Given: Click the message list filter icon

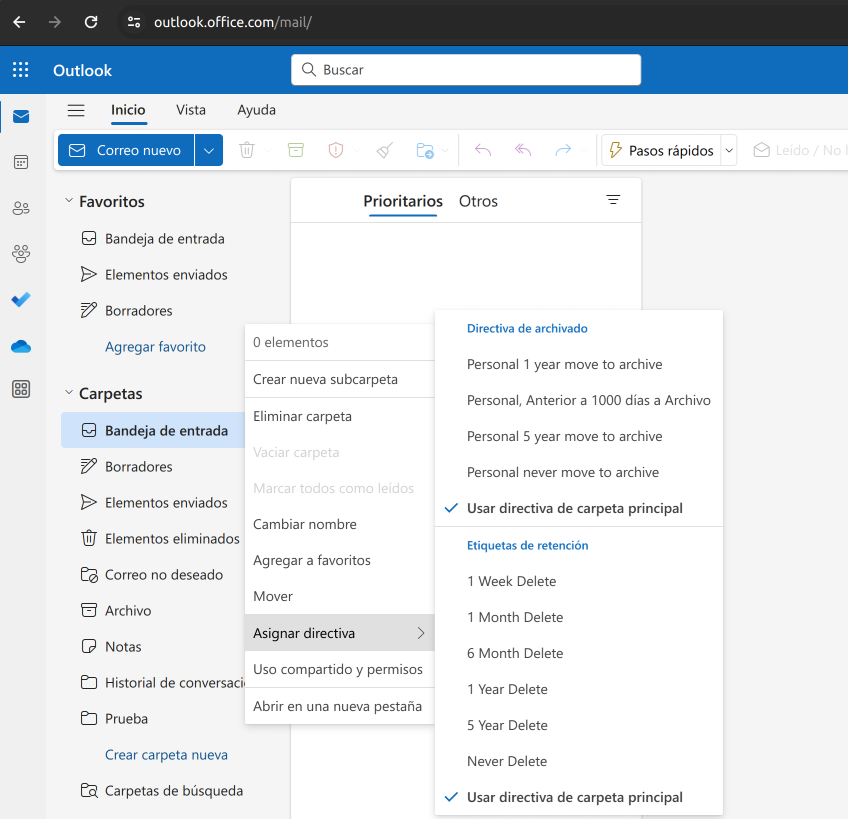Looking at the screenshot, I should click(613, 200).
